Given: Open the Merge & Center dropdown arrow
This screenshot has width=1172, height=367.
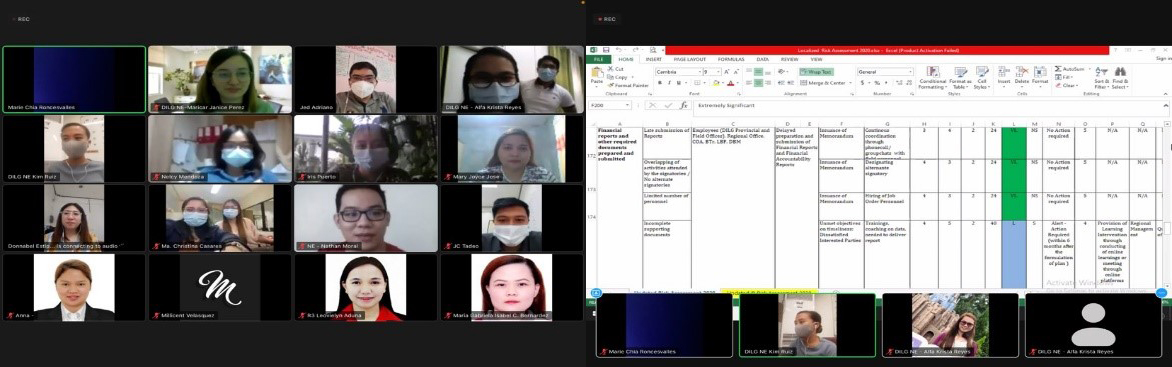Looking at the screenshot, I should (x=851, y=83).
